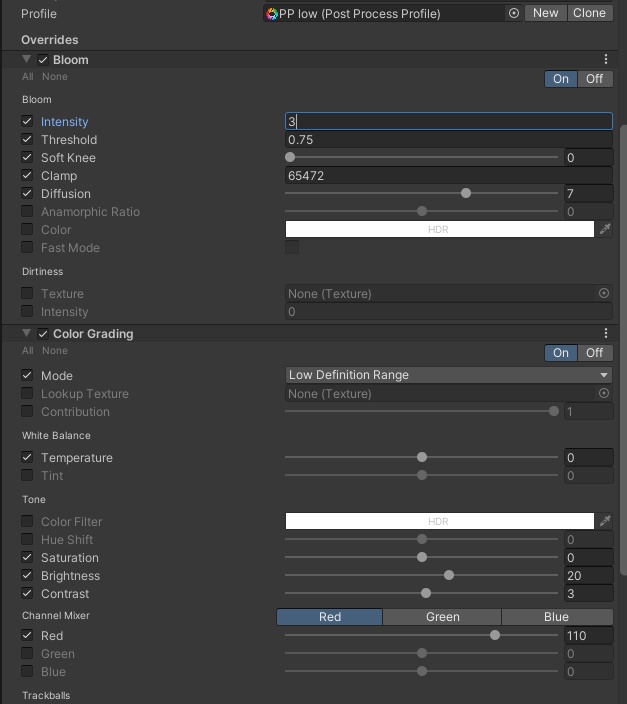
Task: Click the Channel Mixer Red slider handle
Action: 495,635
